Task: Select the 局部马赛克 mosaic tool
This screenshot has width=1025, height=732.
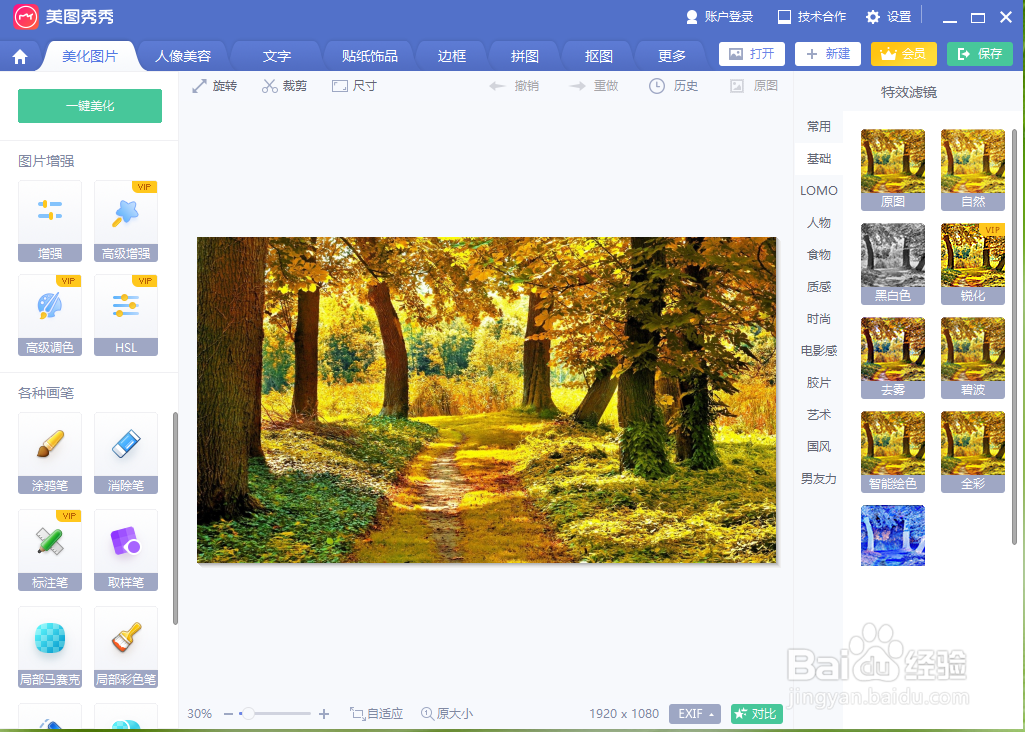Action: point(50,647)
